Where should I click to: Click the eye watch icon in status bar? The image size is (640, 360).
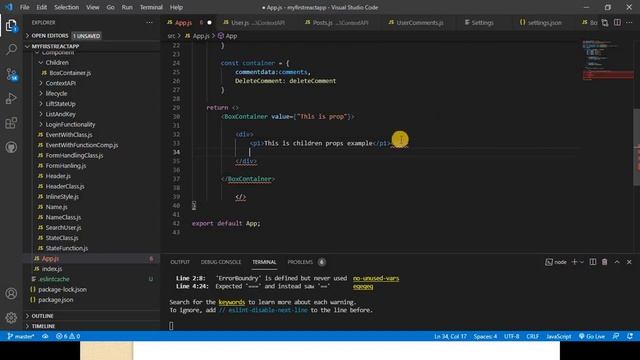[45, 336]
